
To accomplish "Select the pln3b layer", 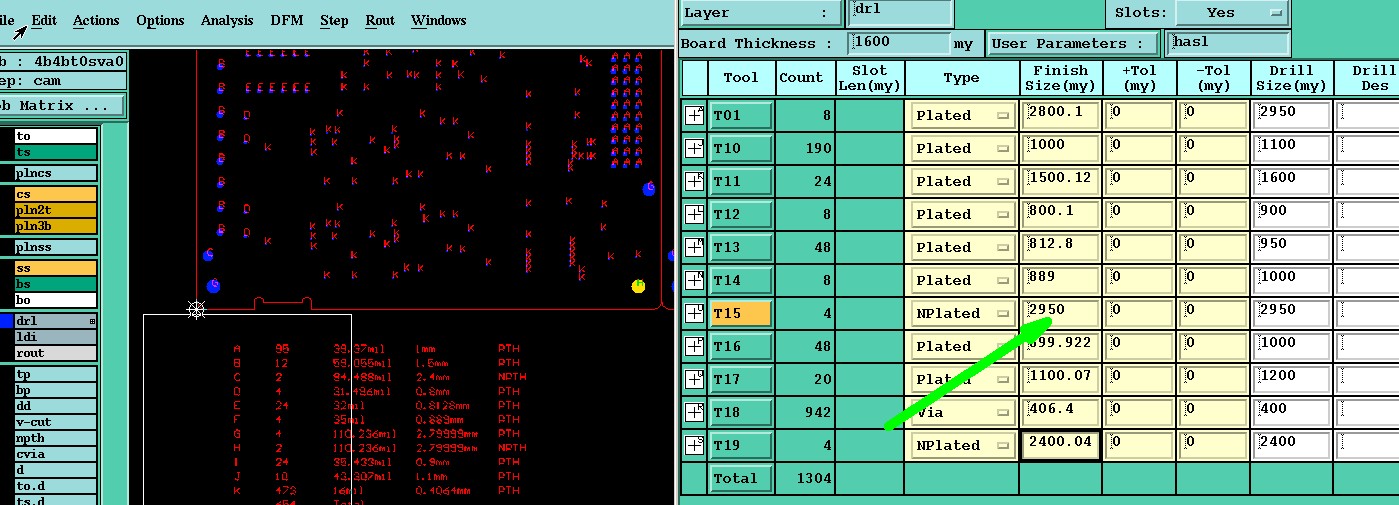I will (56, 226).
